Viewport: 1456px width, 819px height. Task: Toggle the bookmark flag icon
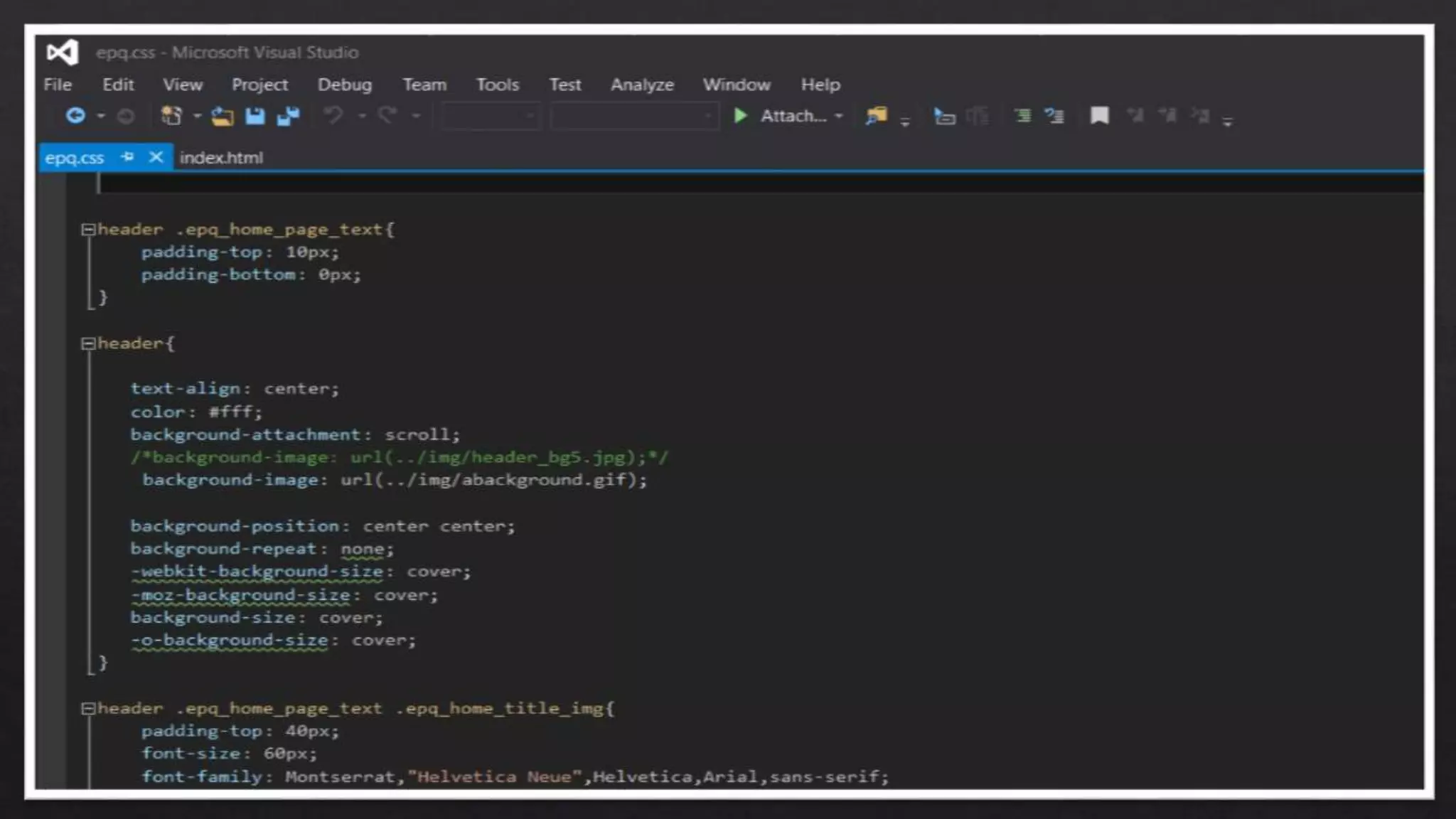[x=1099, y=116]
